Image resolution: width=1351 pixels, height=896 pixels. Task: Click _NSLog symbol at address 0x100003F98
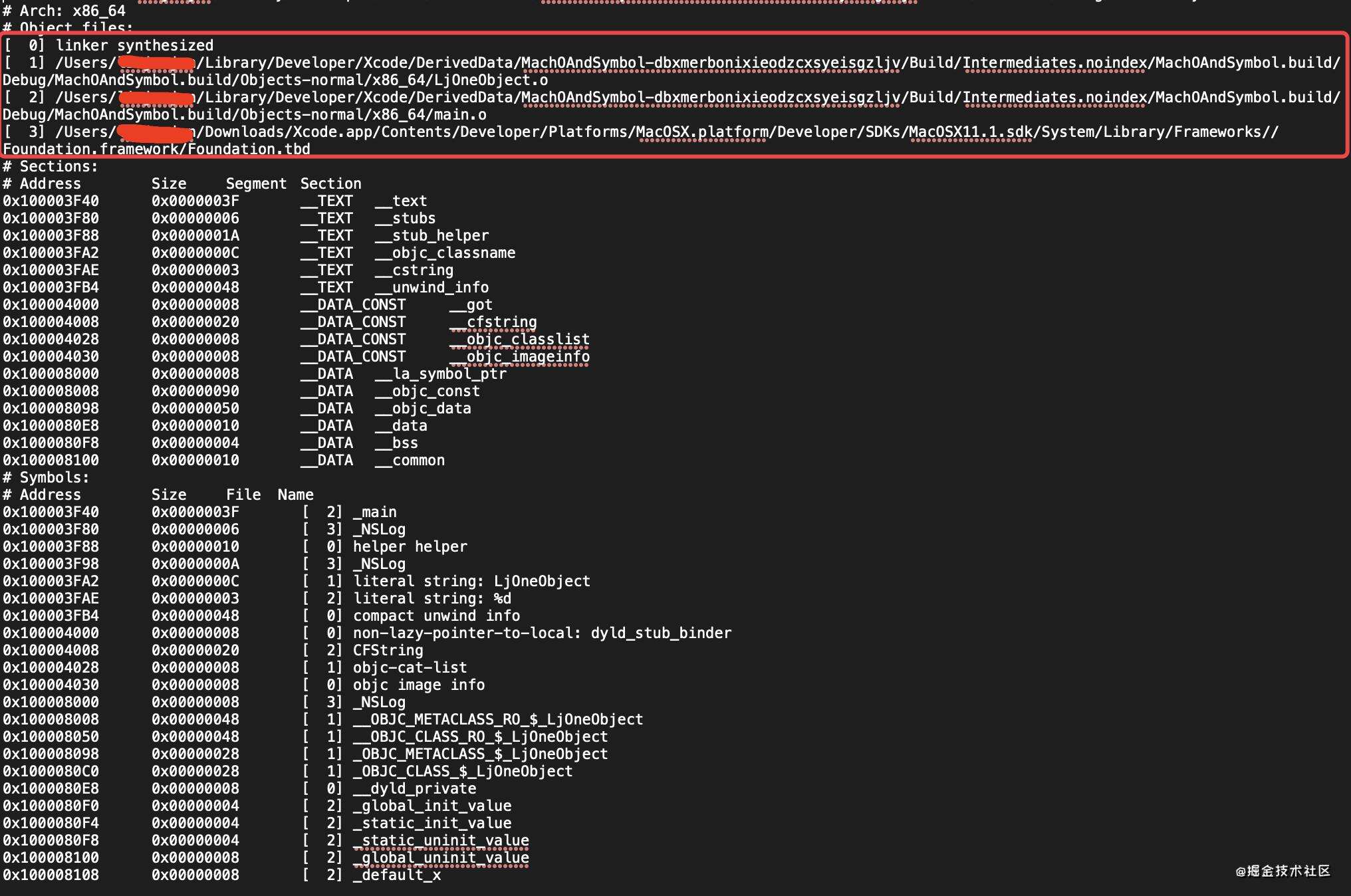[379, 564]
